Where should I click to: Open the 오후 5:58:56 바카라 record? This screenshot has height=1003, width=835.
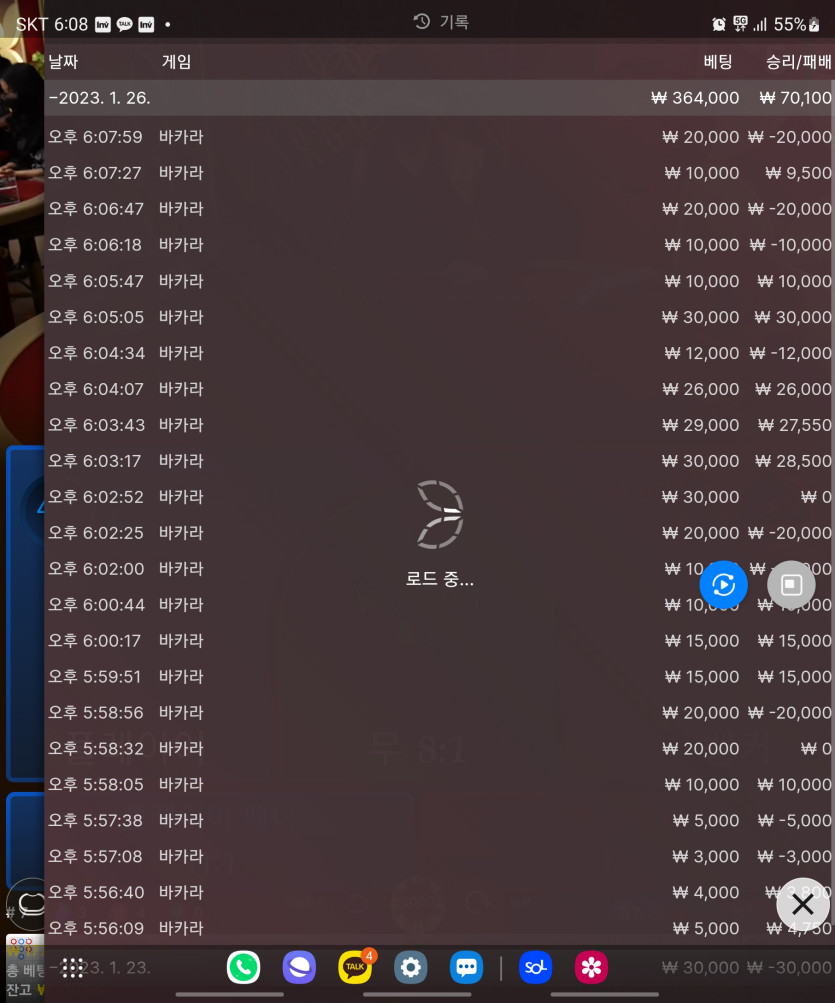tap(439, 712)
